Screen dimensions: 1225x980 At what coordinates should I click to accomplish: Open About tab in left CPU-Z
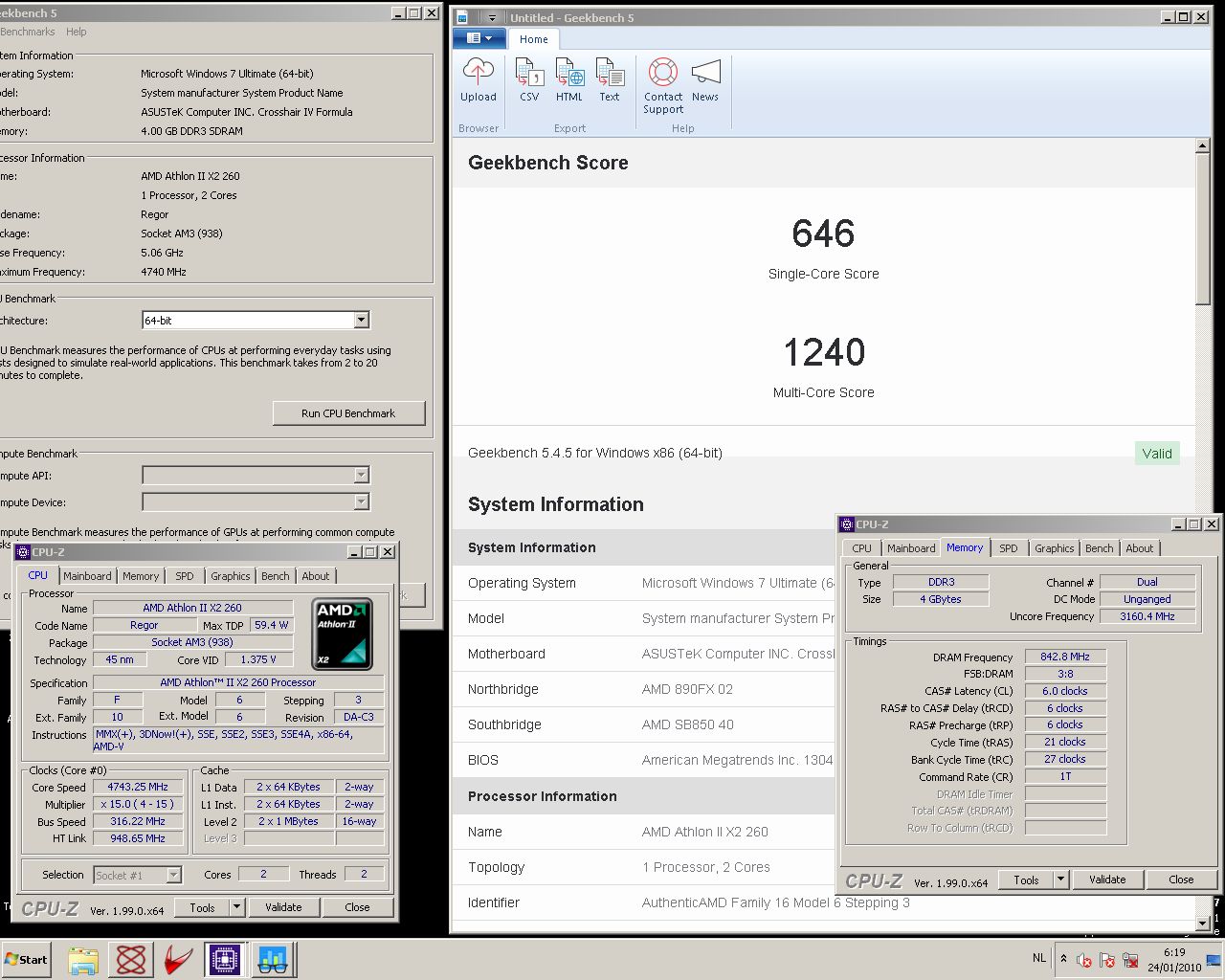click(x=316, y=576)
